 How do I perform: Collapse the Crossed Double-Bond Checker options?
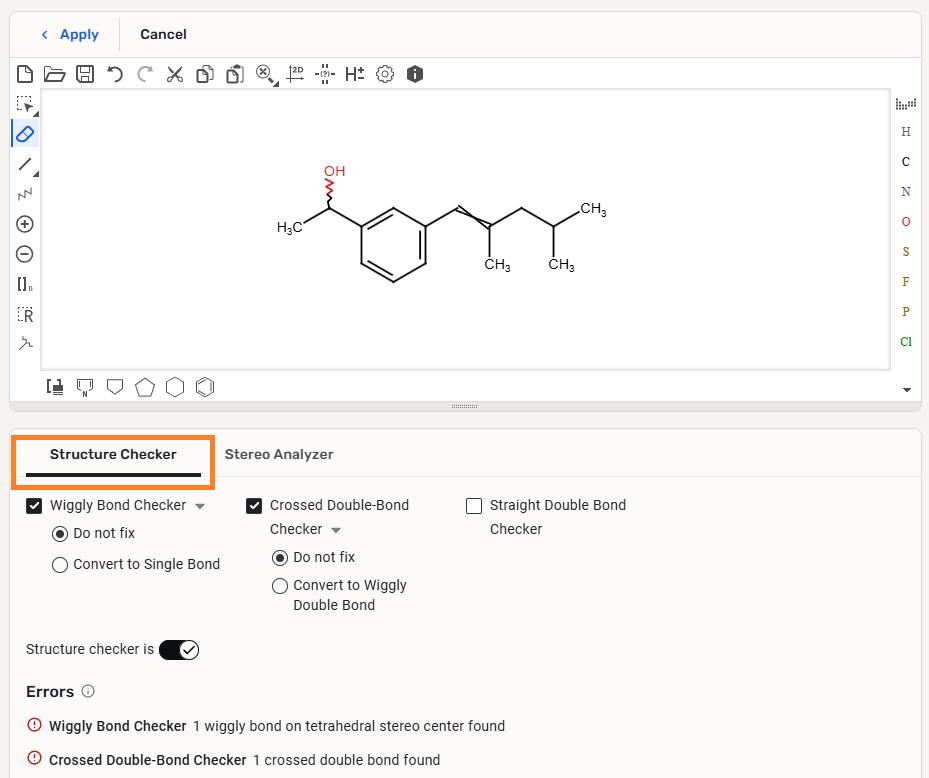[336, 530]
